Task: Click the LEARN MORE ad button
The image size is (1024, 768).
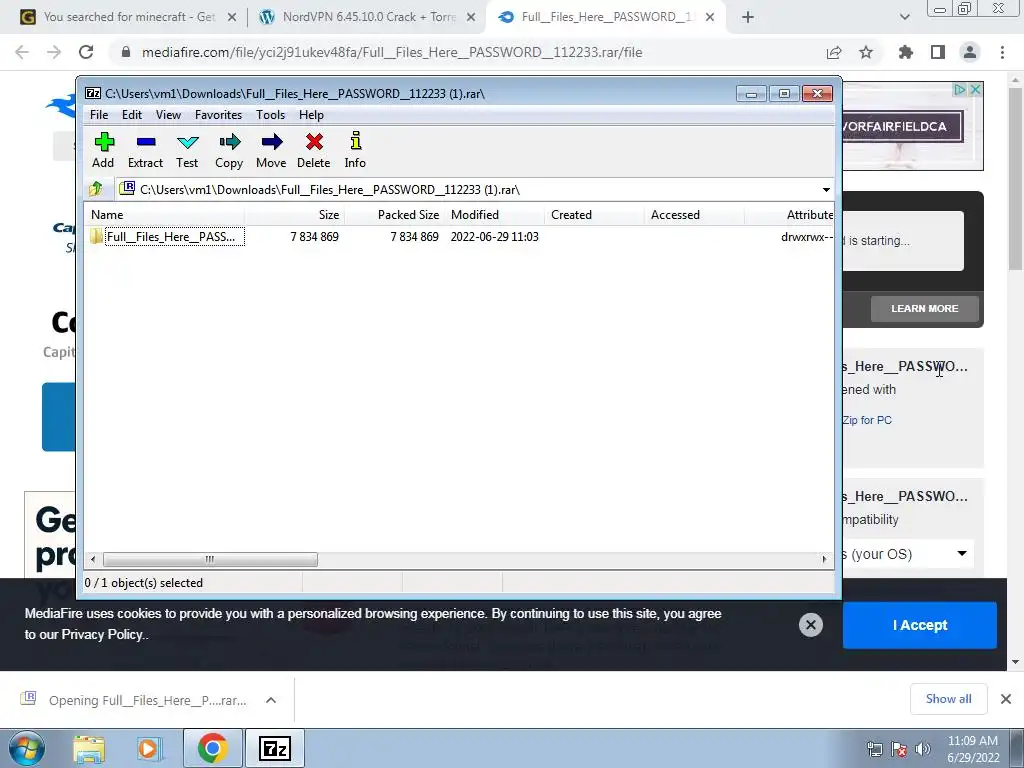Action: pos(925,308)
